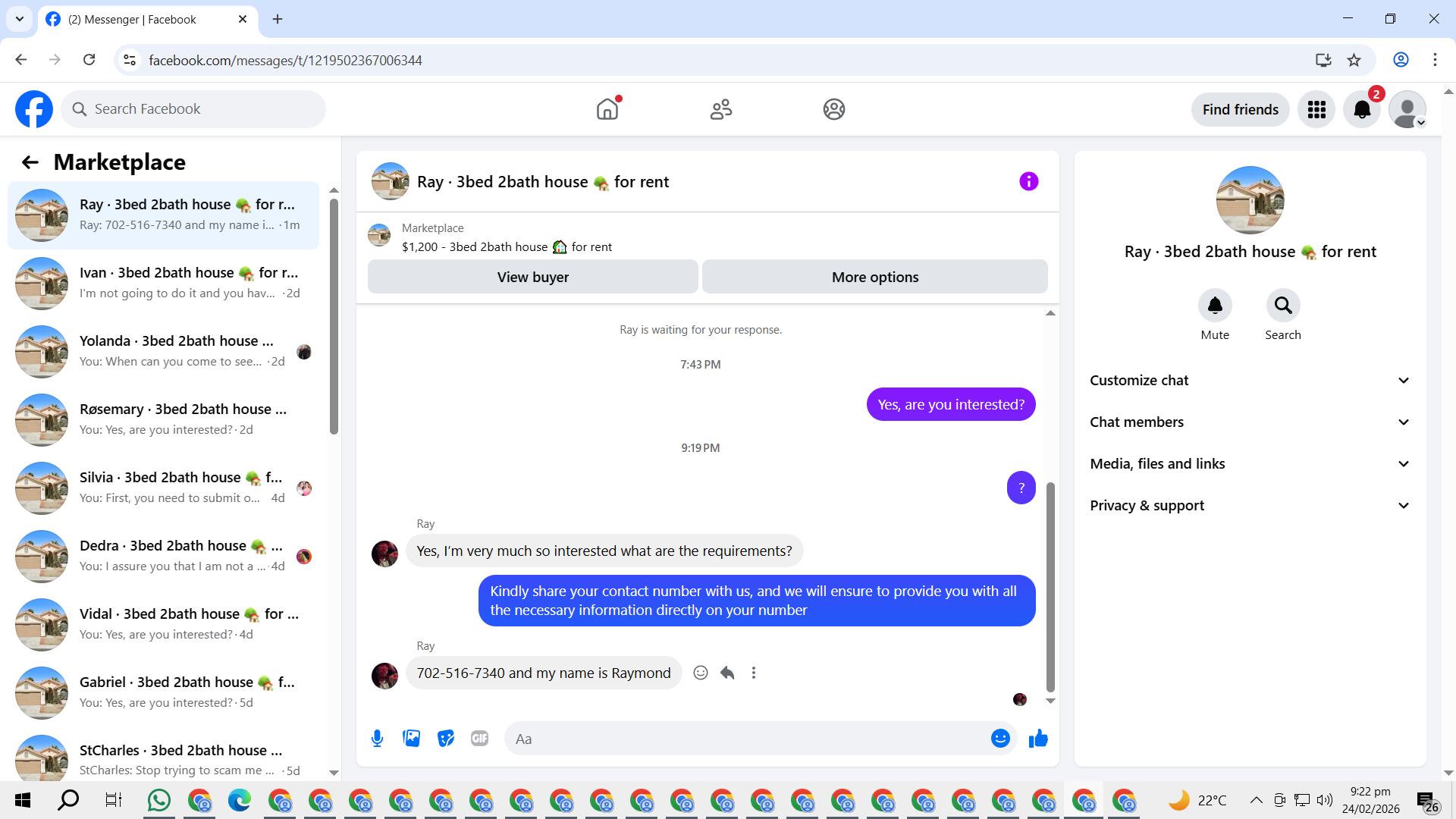Expand the Media, files and links section
1456x819 pixels.
coord(1250,464)
